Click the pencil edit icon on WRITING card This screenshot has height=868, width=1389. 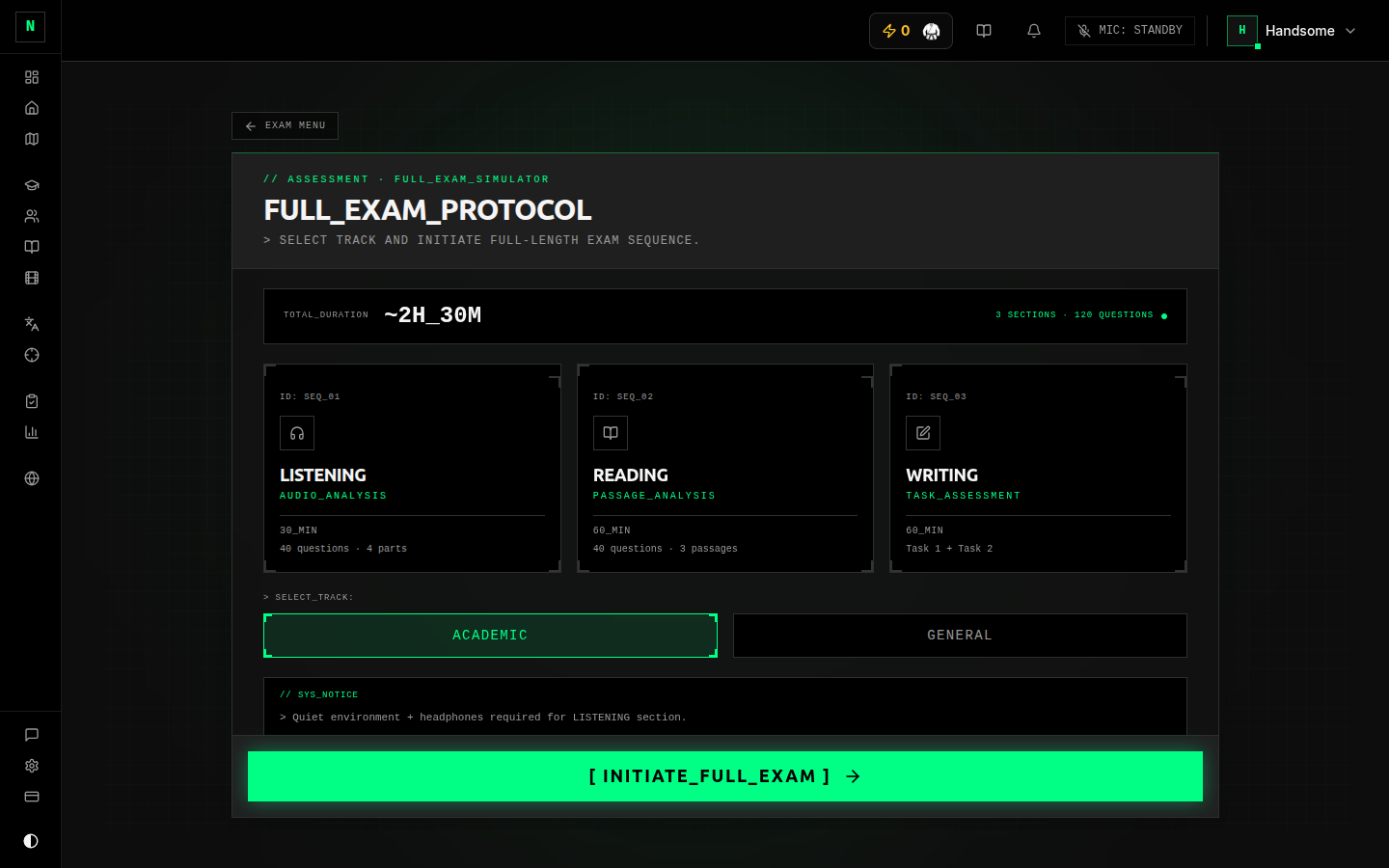(x=923, y=433)
